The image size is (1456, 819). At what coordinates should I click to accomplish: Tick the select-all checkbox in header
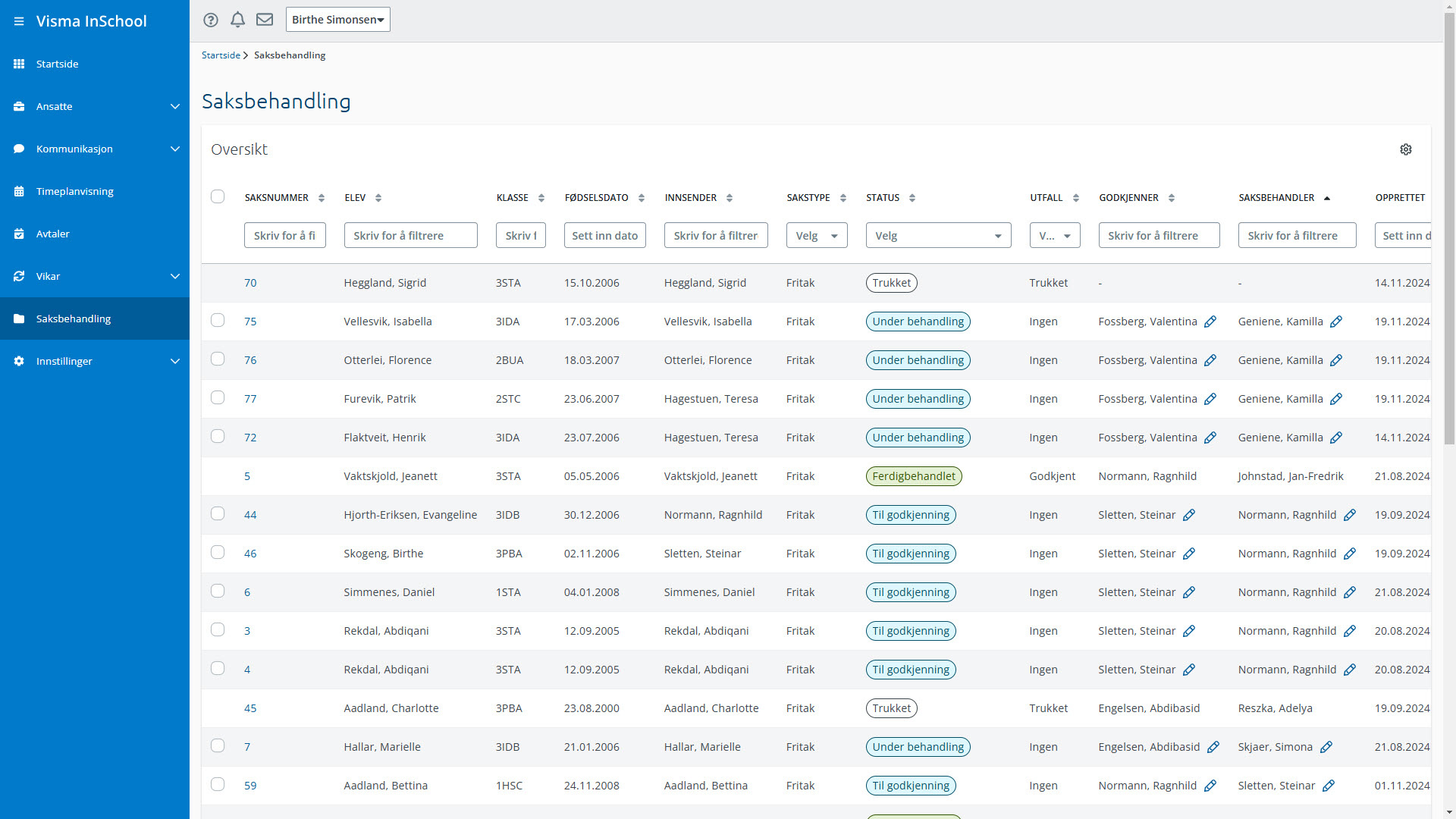[x=218, y=197]
